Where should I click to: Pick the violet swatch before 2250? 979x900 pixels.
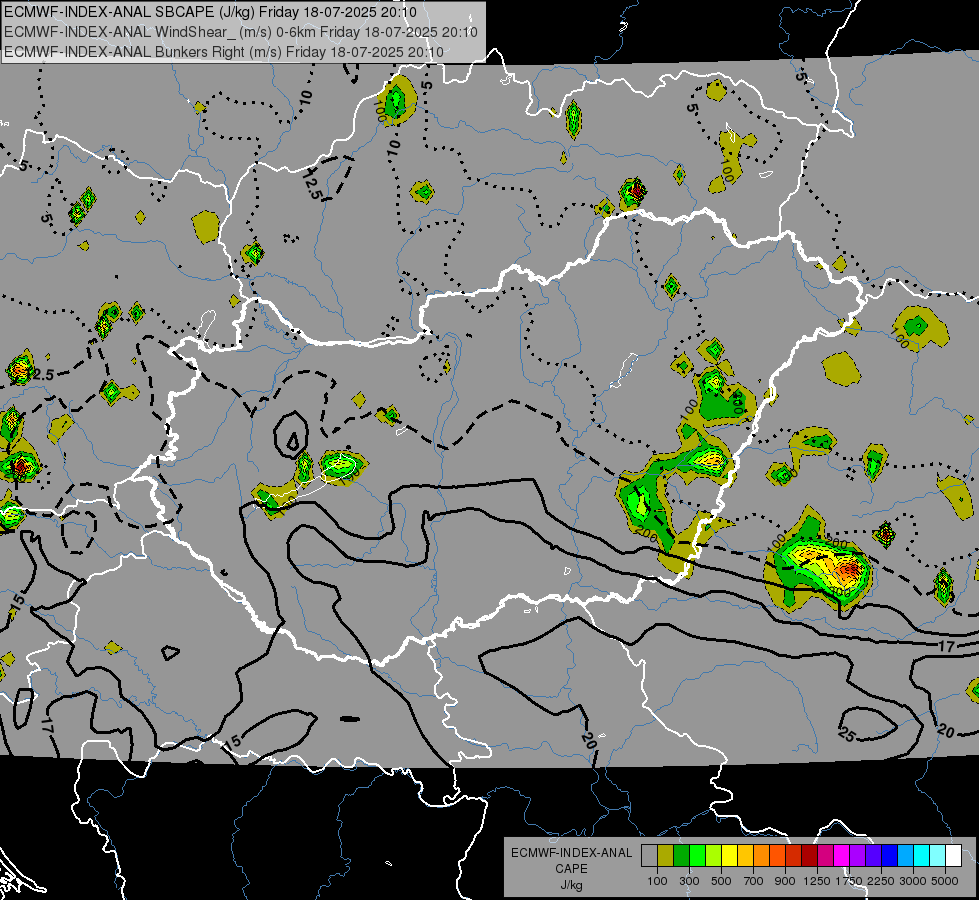coord(874,856)
